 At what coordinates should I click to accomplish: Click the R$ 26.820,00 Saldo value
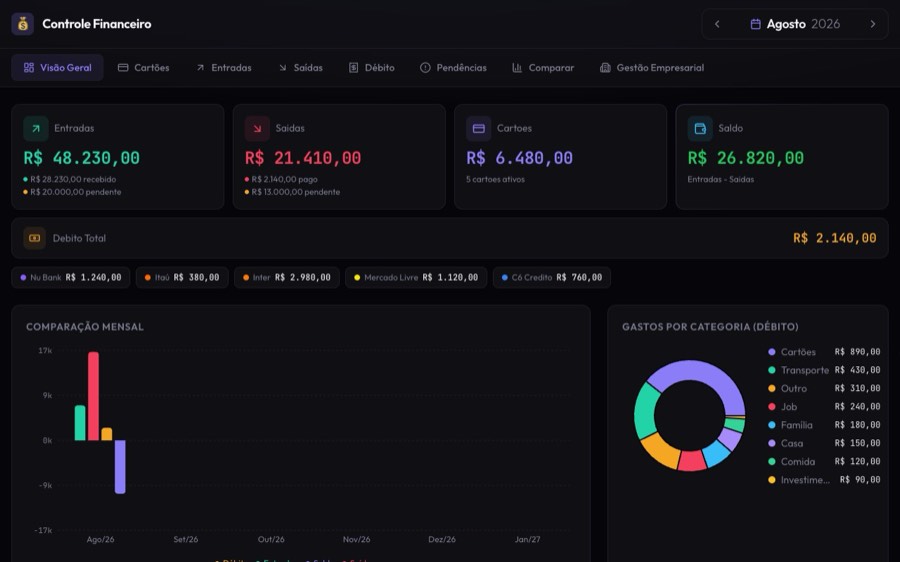click(746, 158)
